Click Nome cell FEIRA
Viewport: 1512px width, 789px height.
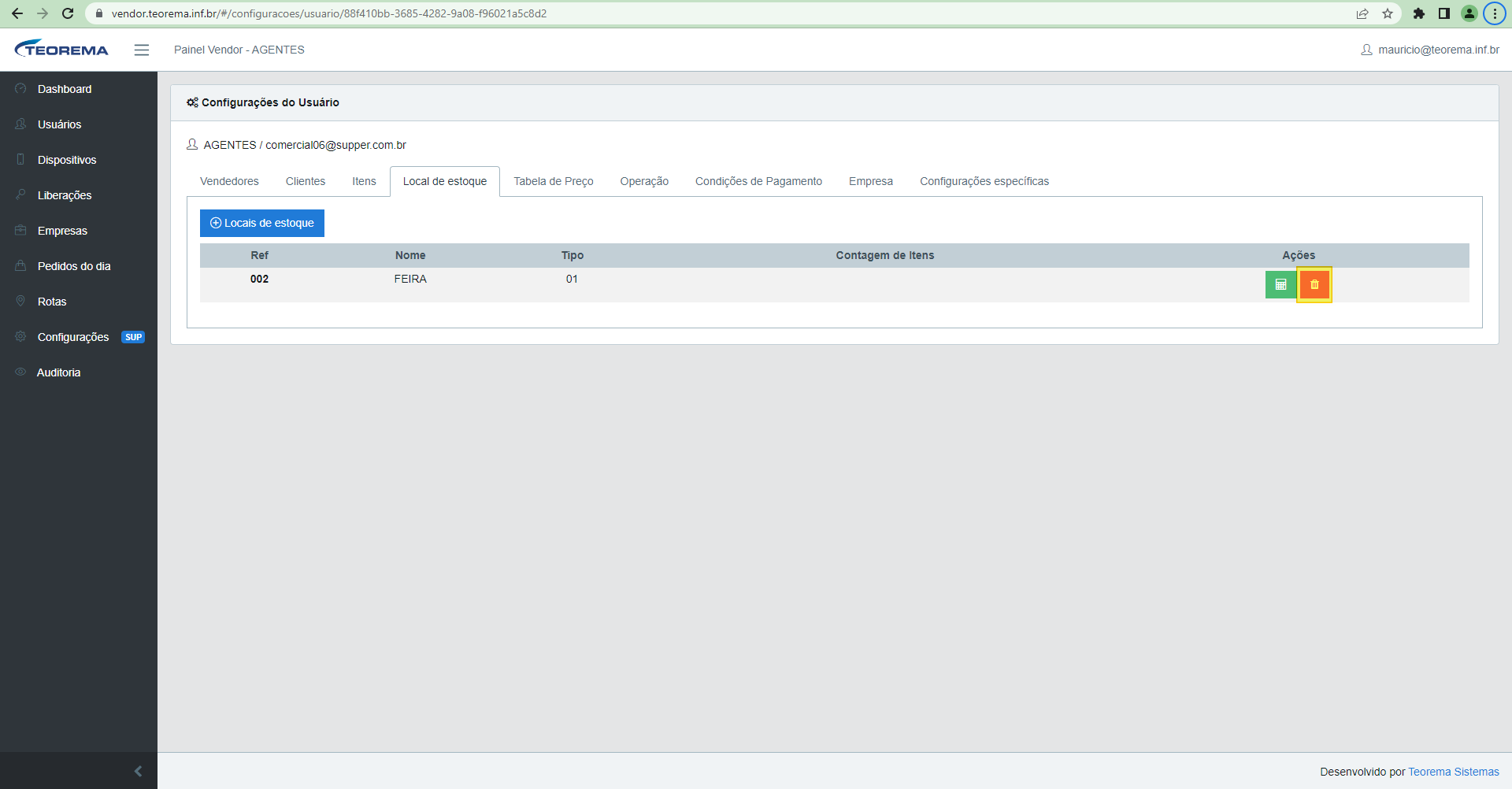[410, 279]
